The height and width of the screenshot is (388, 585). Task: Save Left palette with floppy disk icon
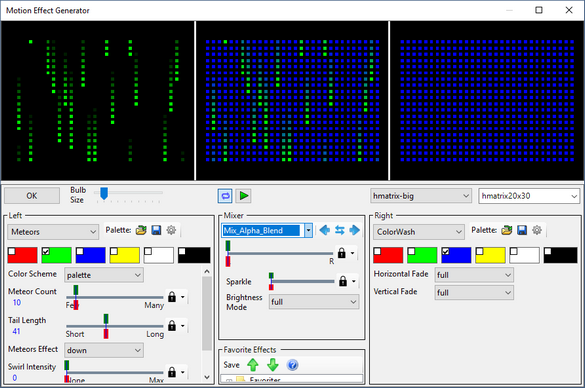(x=156, y=230)
